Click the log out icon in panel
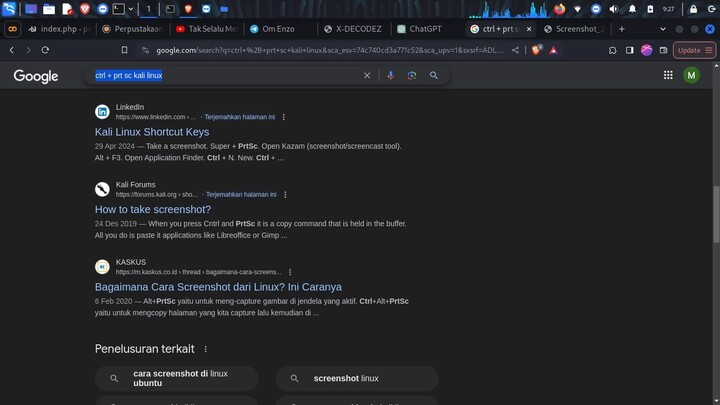720x405 pixels. click(712, 9)
